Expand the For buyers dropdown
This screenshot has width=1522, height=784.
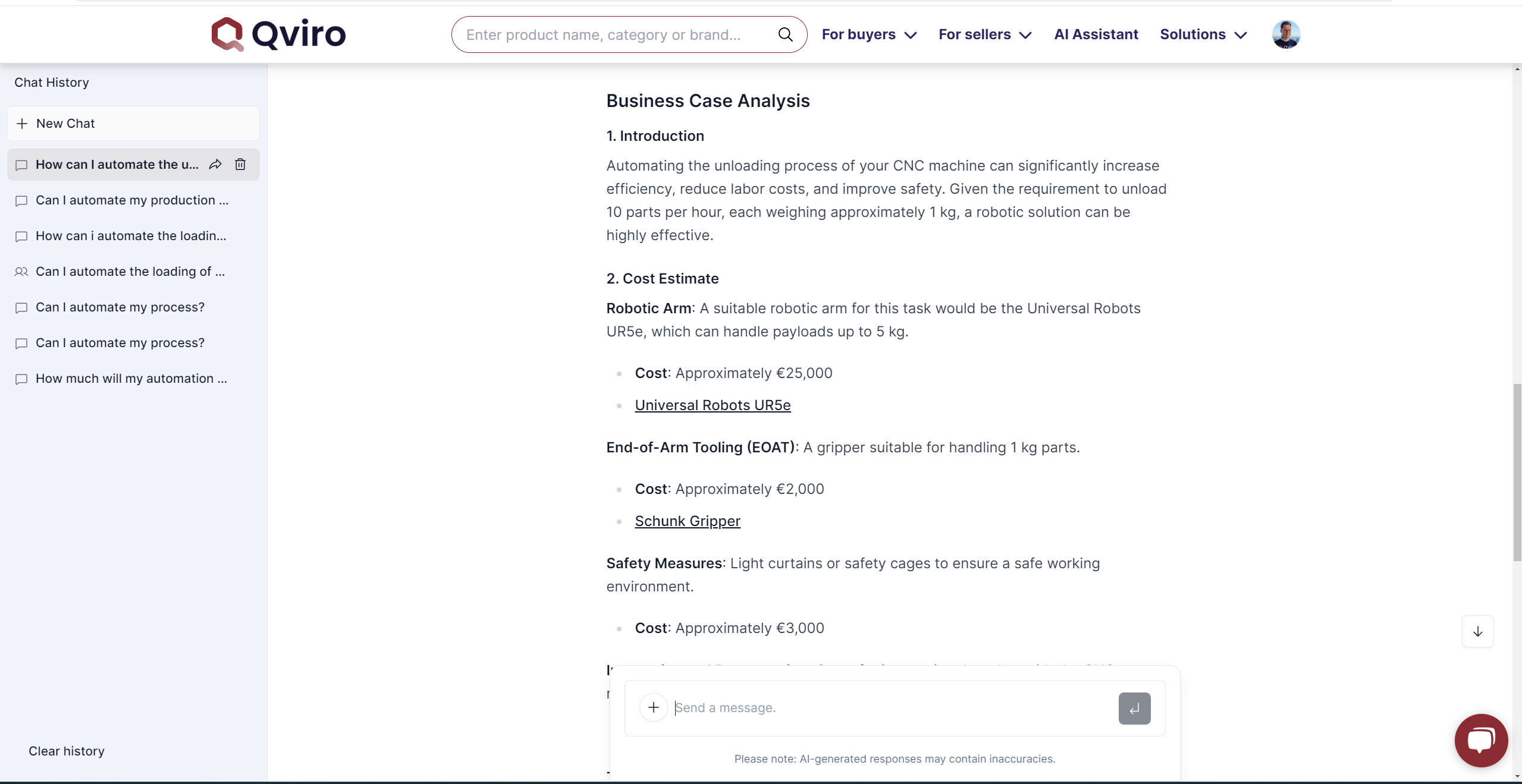click(869, 34)
